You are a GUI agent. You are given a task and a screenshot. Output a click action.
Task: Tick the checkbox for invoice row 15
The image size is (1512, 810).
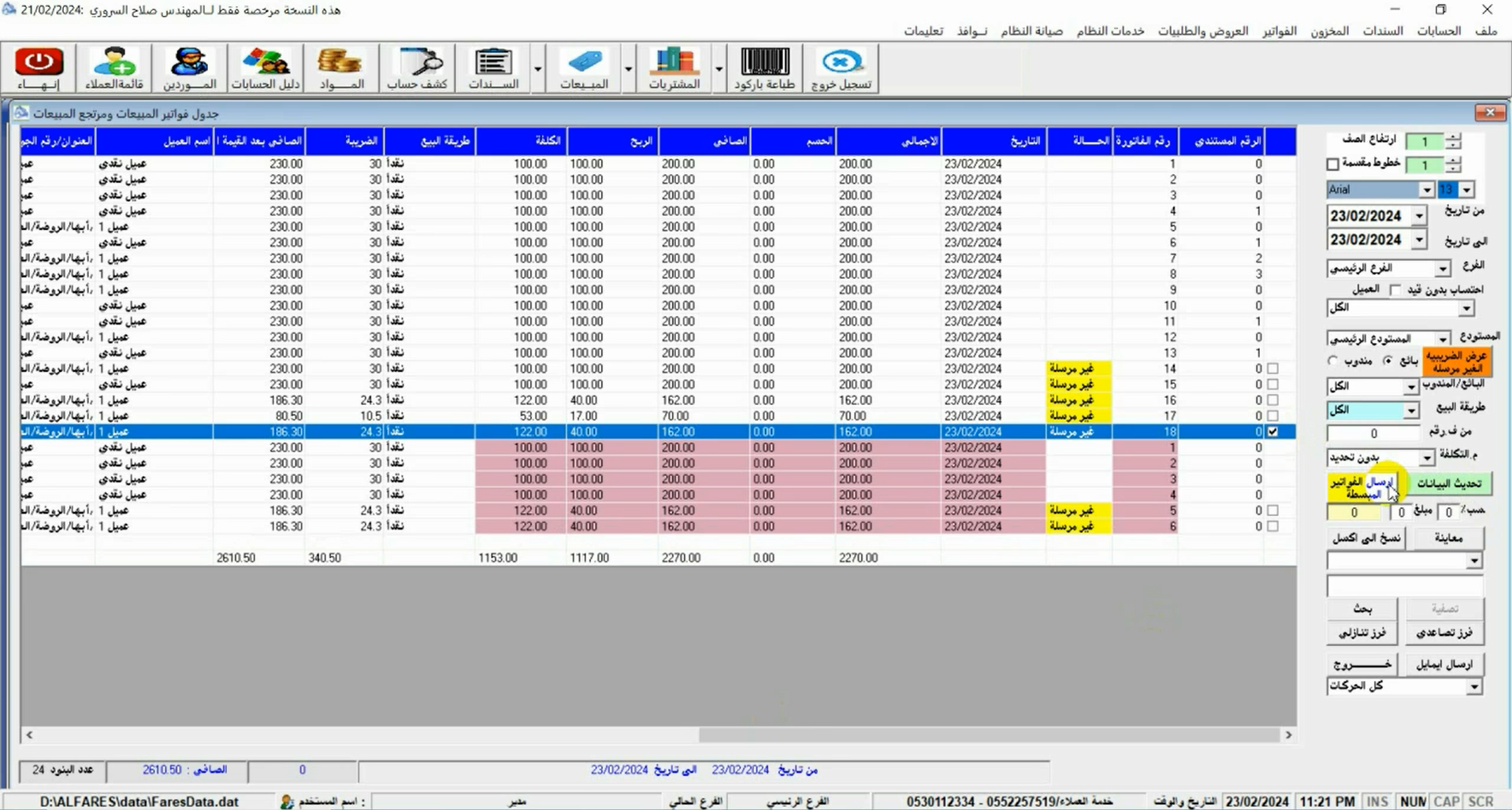[x=1272, y=385]
